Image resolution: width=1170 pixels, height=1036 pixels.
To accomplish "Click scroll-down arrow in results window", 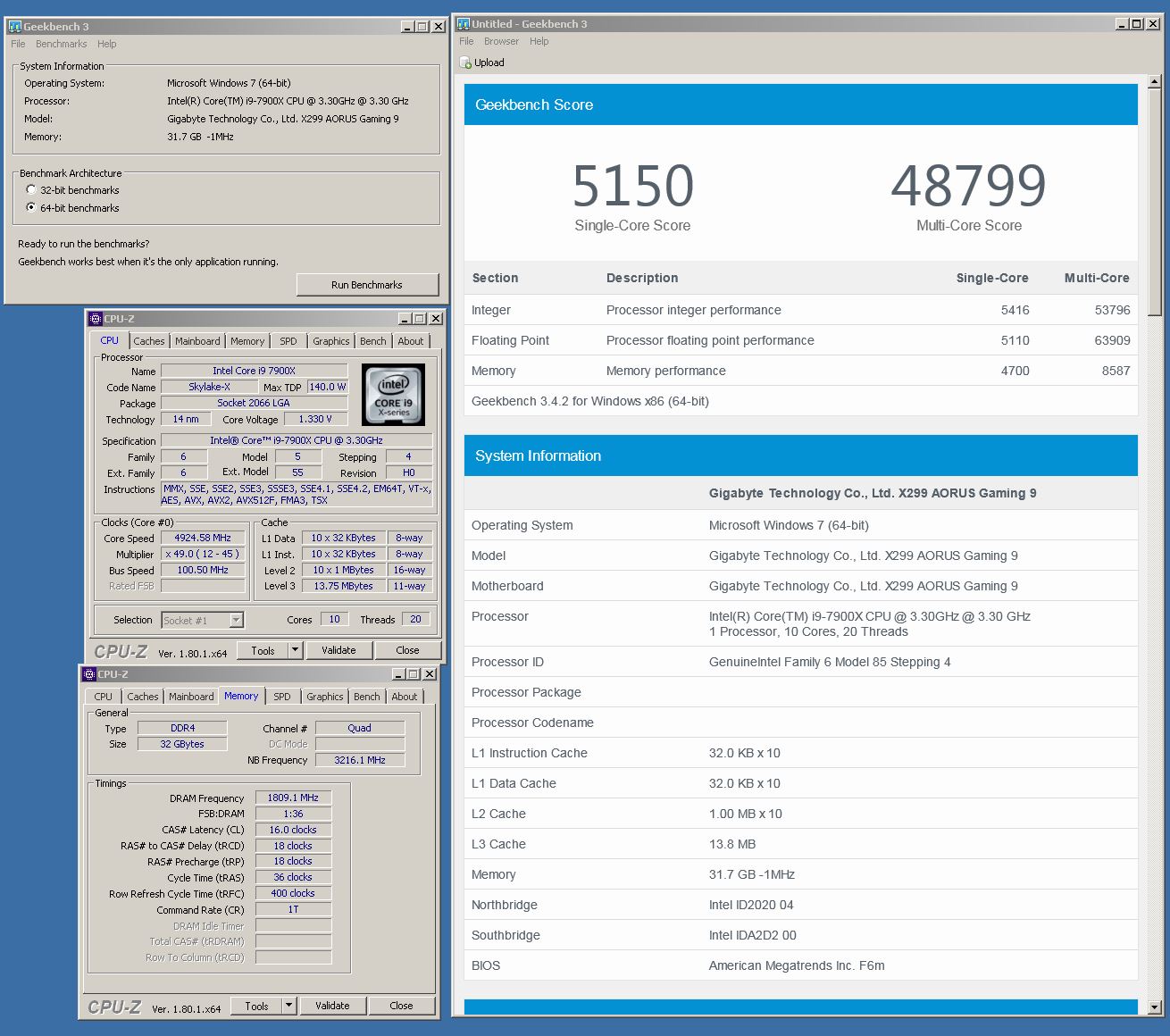I will pos(1154,1007).
